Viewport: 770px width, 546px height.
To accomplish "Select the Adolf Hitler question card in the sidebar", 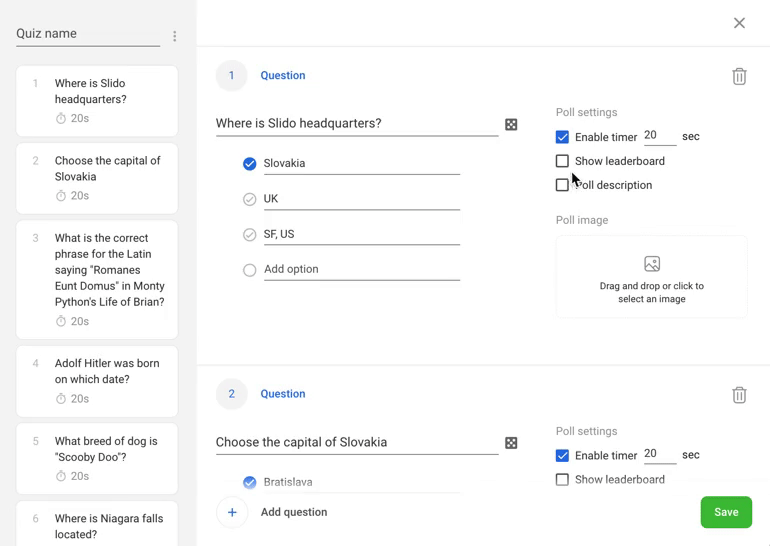I will 97,381.
